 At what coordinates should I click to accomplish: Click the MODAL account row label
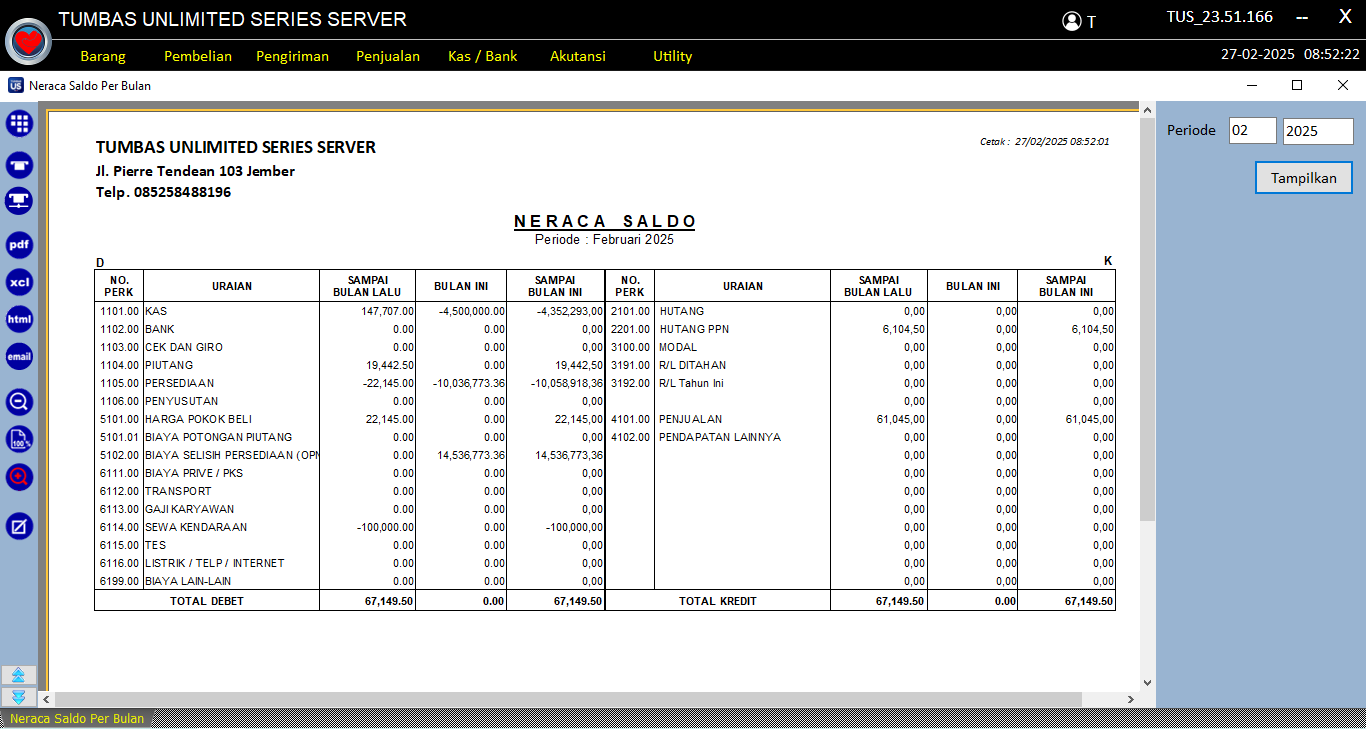coord(678,347)
